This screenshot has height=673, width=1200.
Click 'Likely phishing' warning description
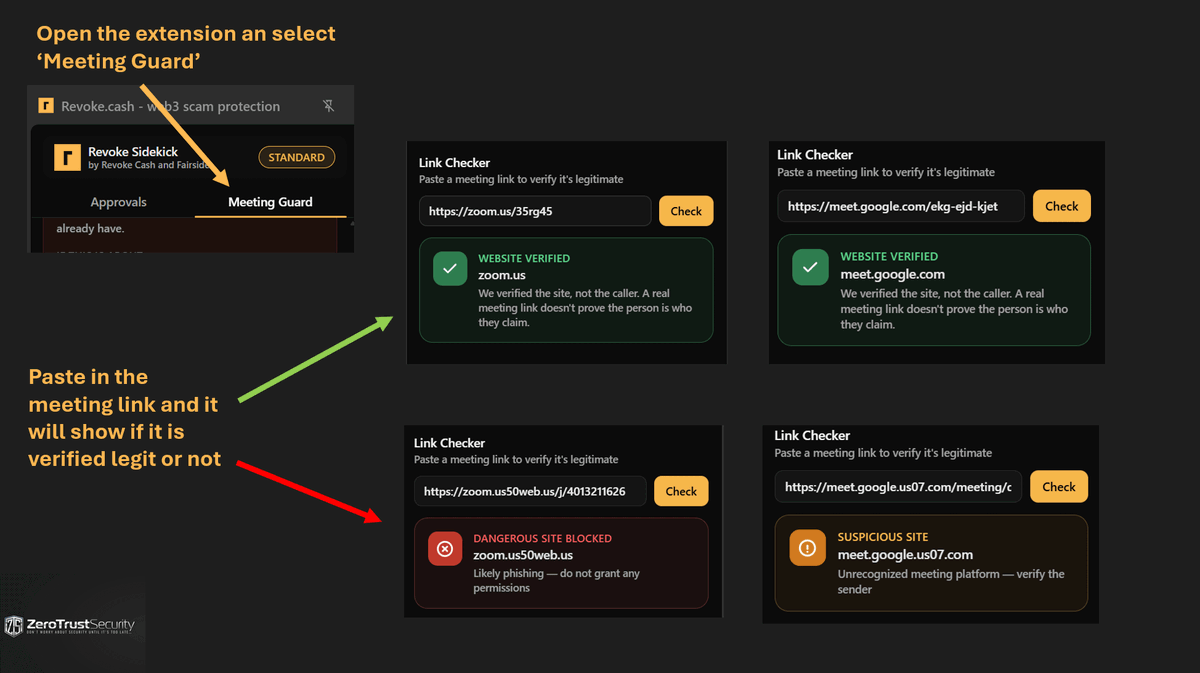coord(556,581)
